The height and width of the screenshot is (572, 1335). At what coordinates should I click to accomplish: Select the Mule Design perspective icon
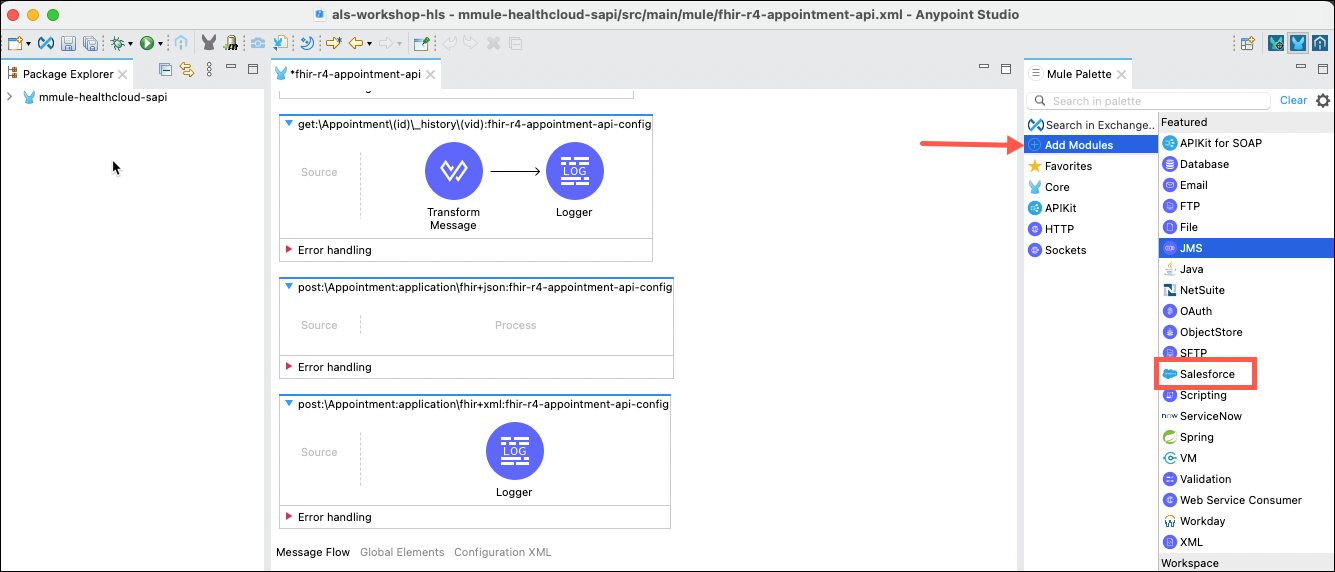[x=1298, y=43]
